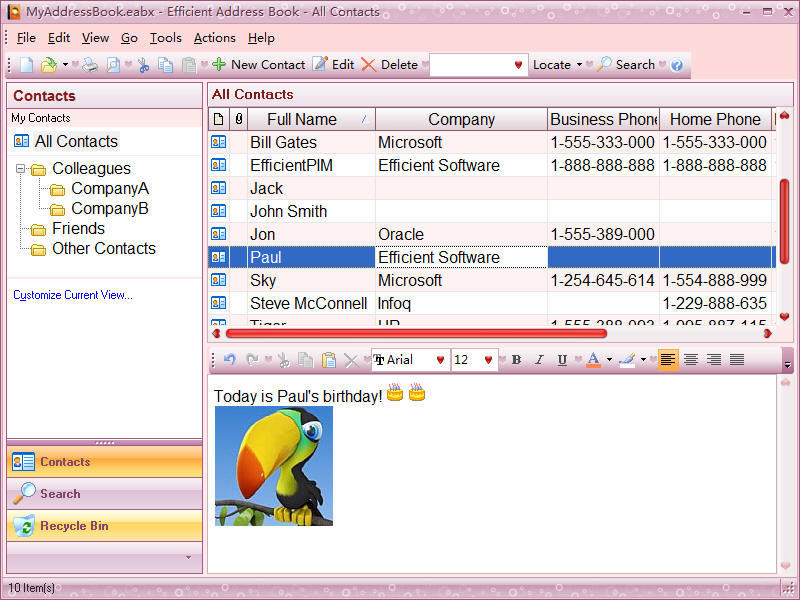Switch to Recycle Bin pane
Viewport: 800px width, 600px height.
105,526
